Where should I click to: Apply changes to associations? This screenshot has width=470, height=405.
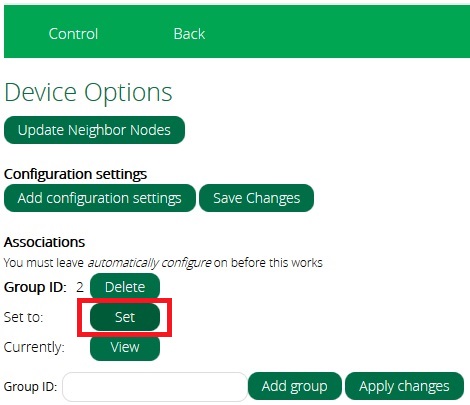click(404, 386)
